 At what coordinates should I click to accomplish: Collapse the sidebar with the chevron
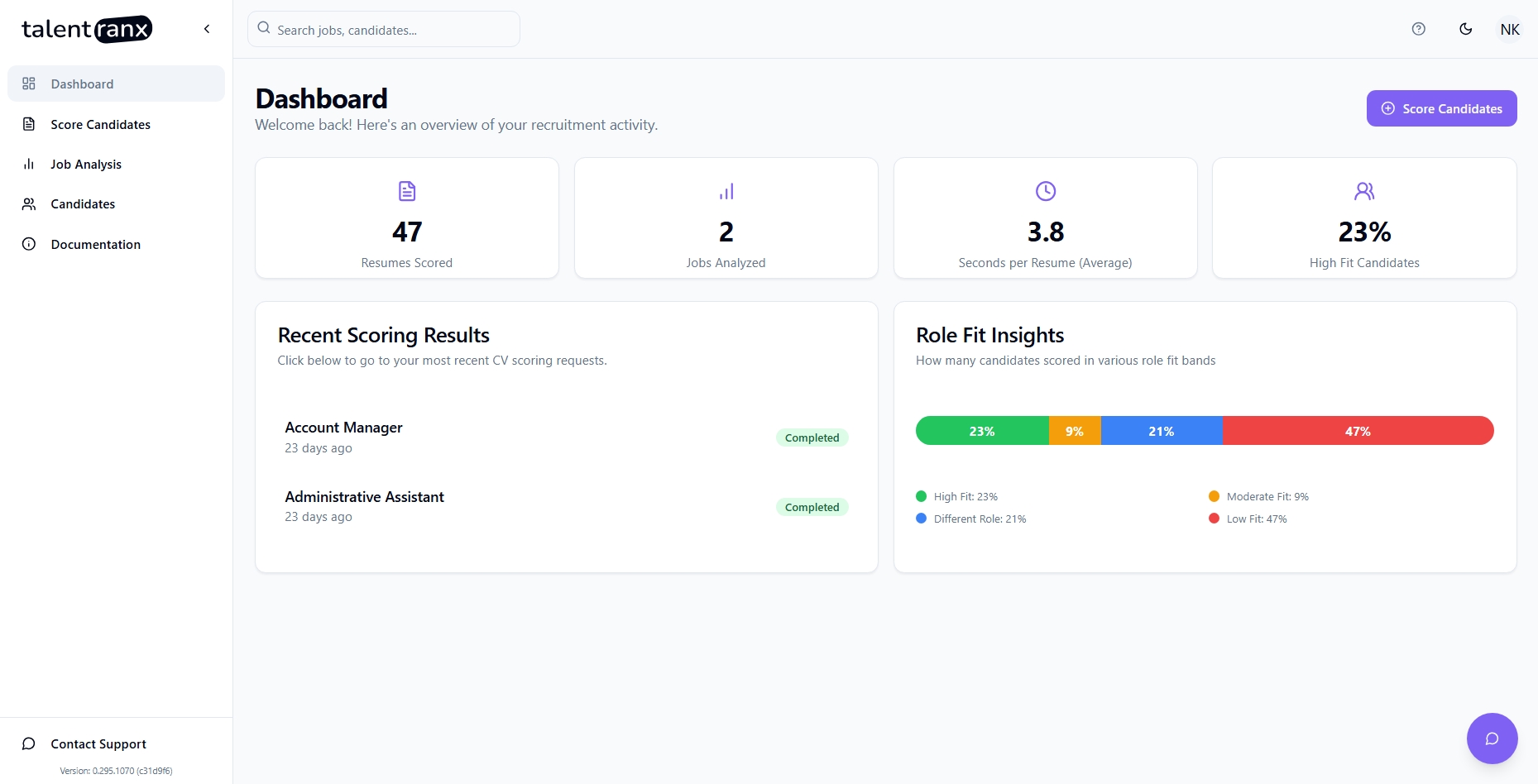(206, 28)
